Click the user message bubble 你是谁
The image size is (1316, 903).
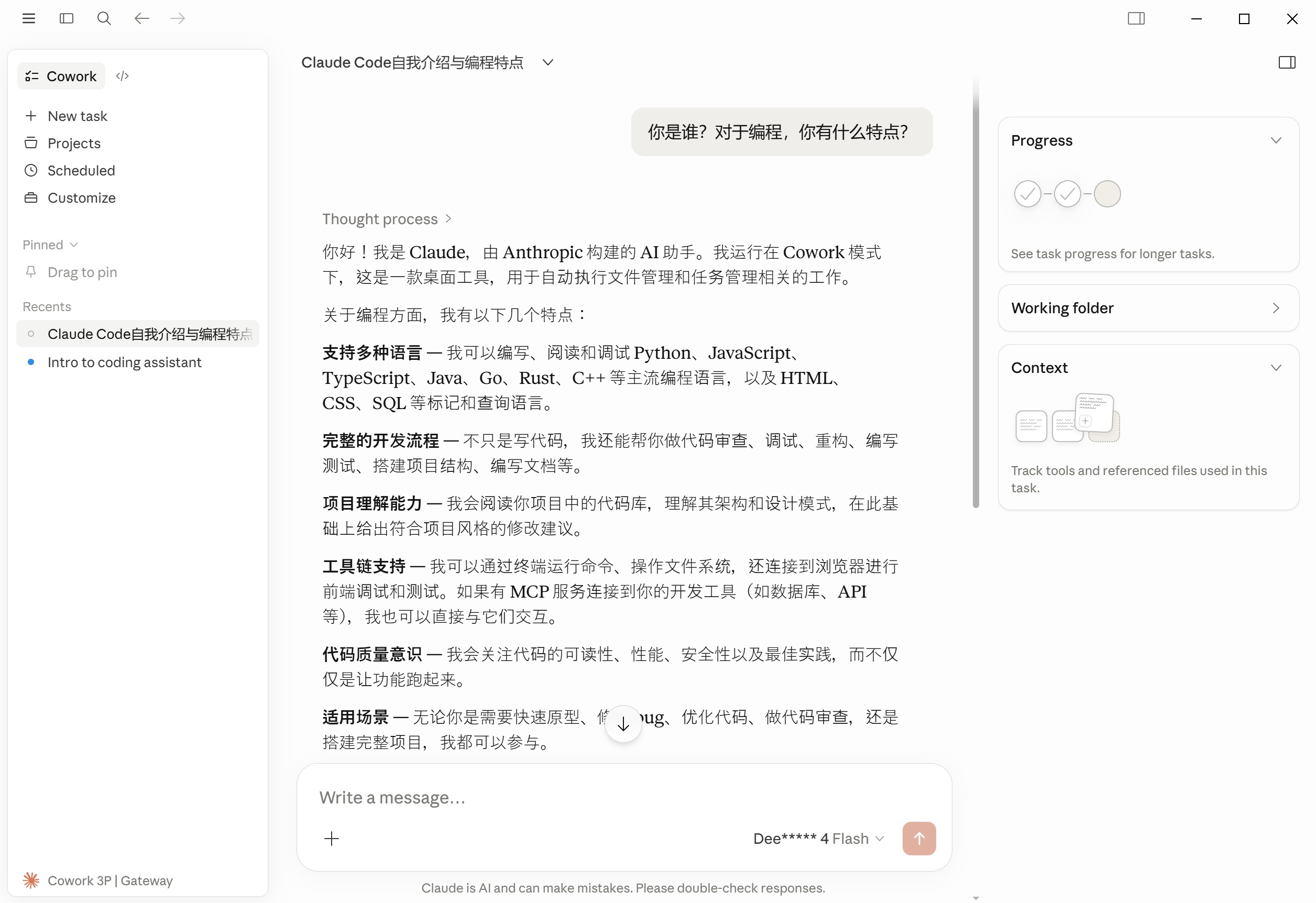tap(782, 132)
